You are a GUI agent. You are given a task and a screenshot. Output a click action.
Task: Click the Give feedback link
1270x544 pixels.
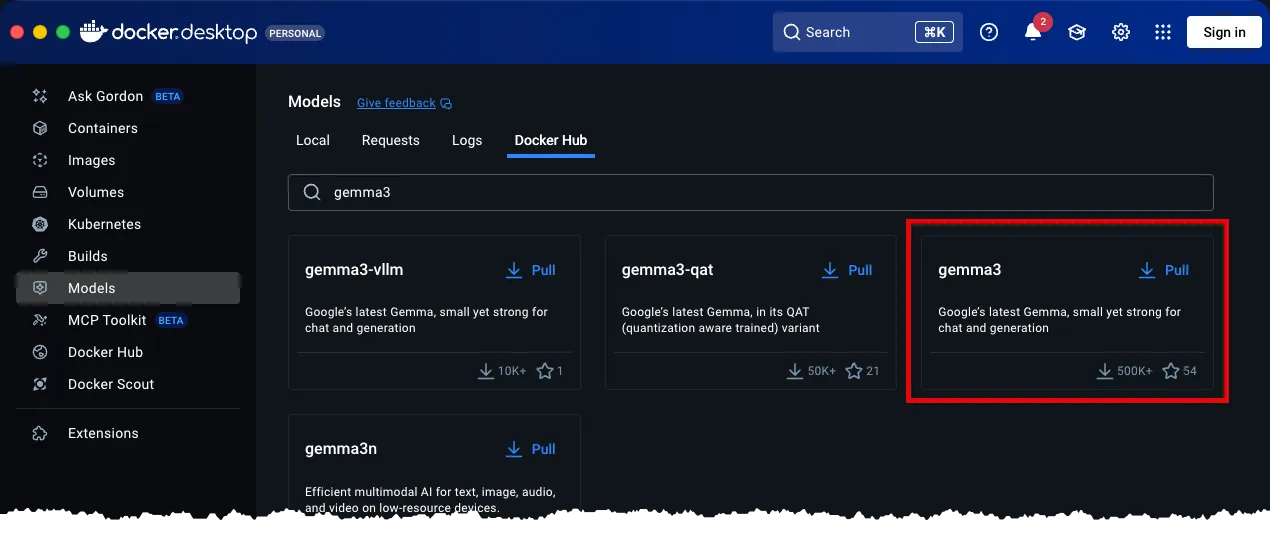396,103
